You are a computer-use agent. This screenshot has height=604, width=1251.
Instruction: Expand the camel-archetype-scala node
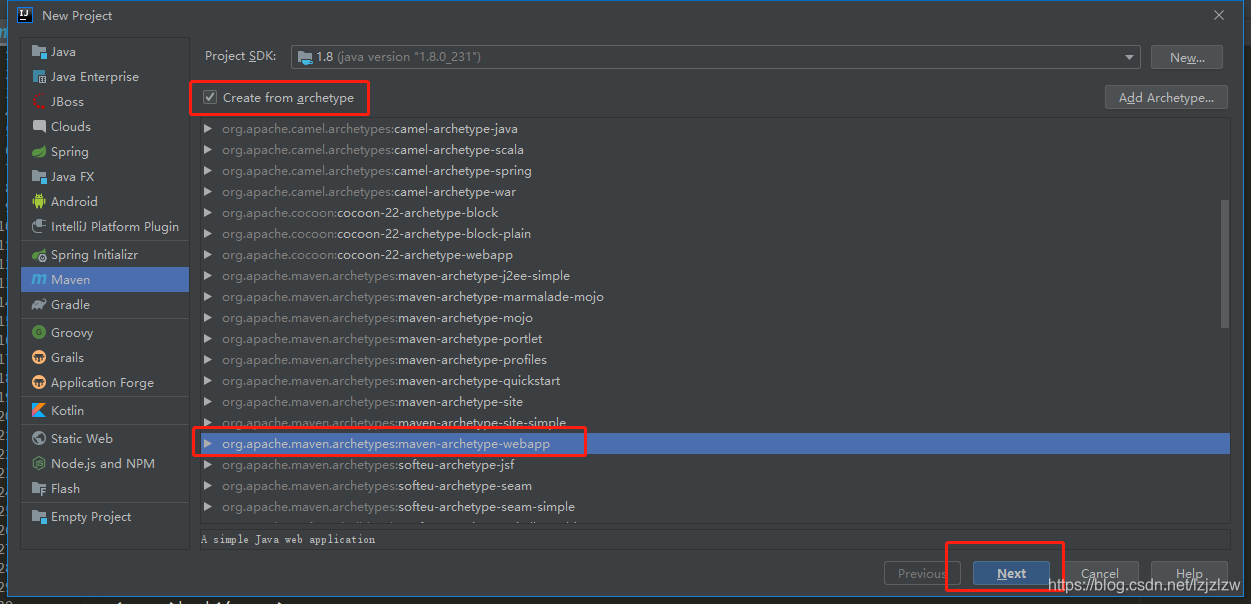208,150
